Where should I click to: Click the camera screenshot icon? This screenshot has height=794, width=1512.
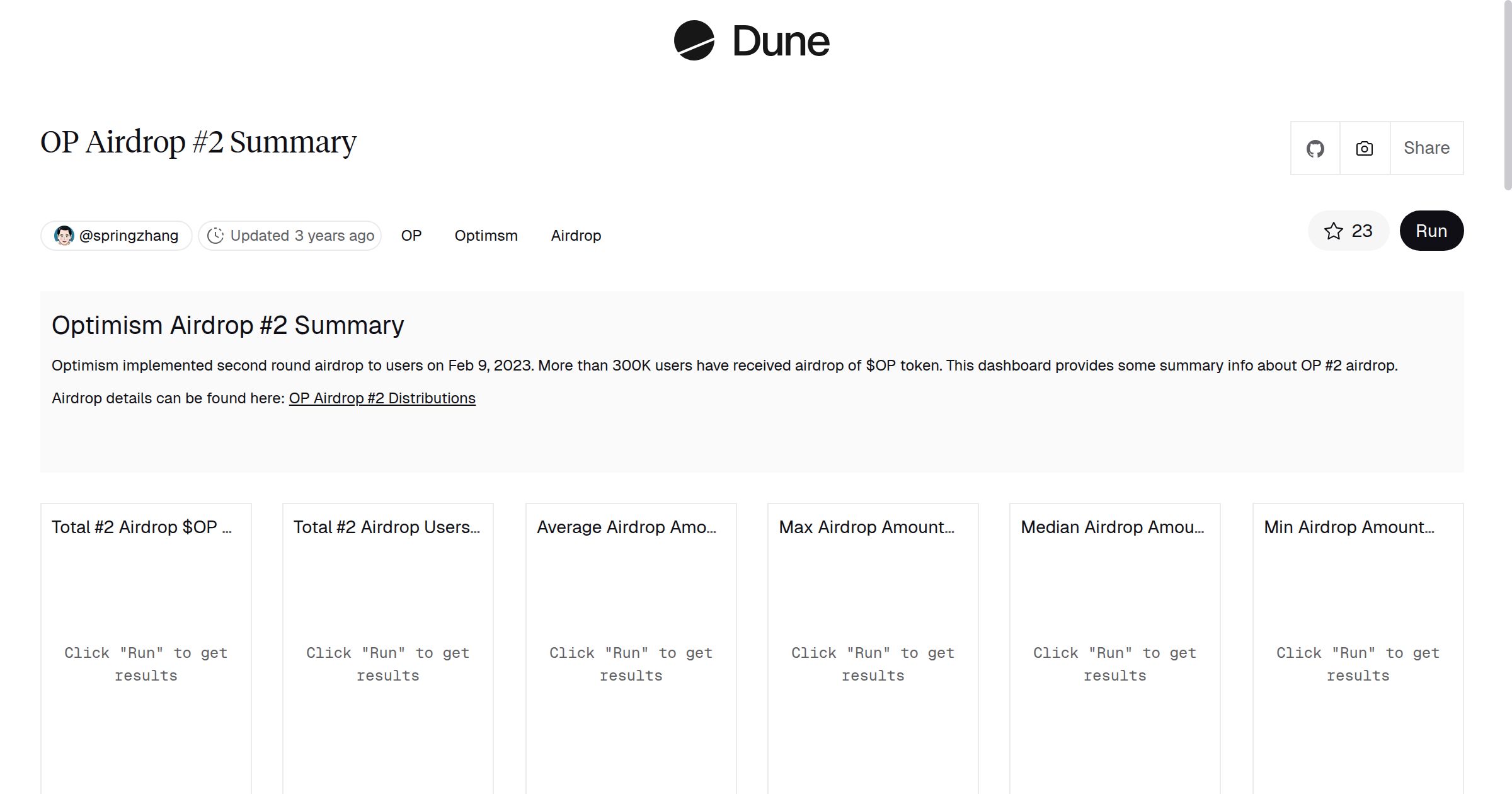click(1365, 149)
